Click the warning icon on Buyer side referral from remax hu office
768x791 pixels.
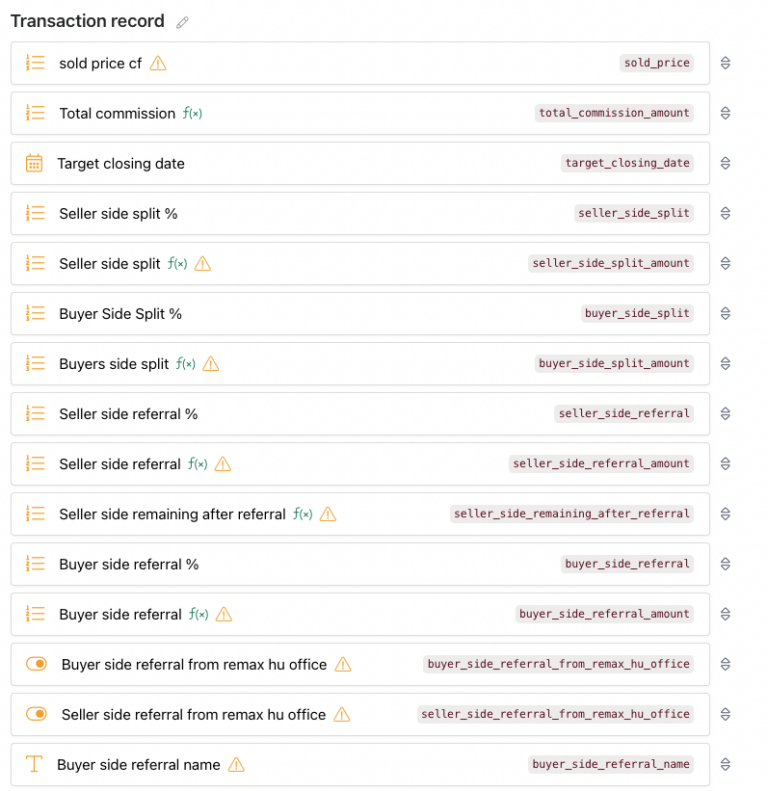coord(343,664)
